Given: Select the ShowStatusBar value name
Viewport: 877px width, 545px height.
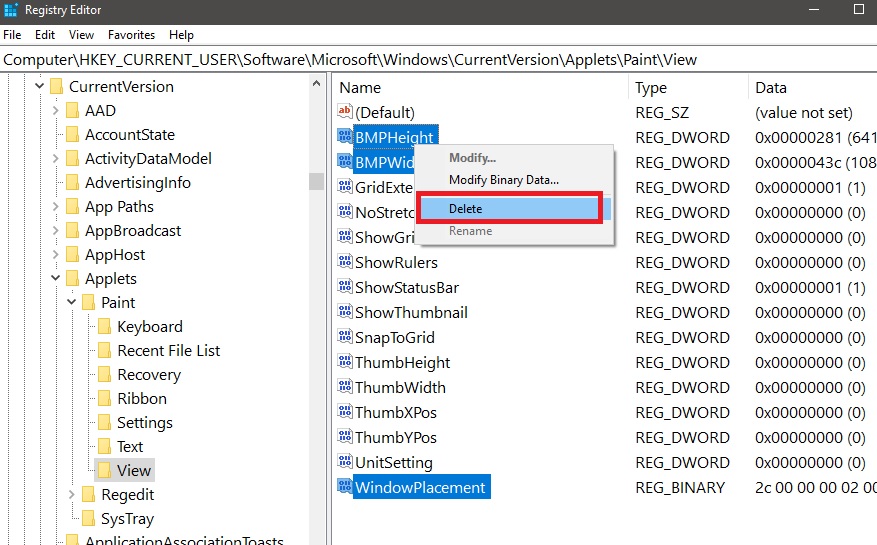Looking at the screenshot, I should coord(407,288).
